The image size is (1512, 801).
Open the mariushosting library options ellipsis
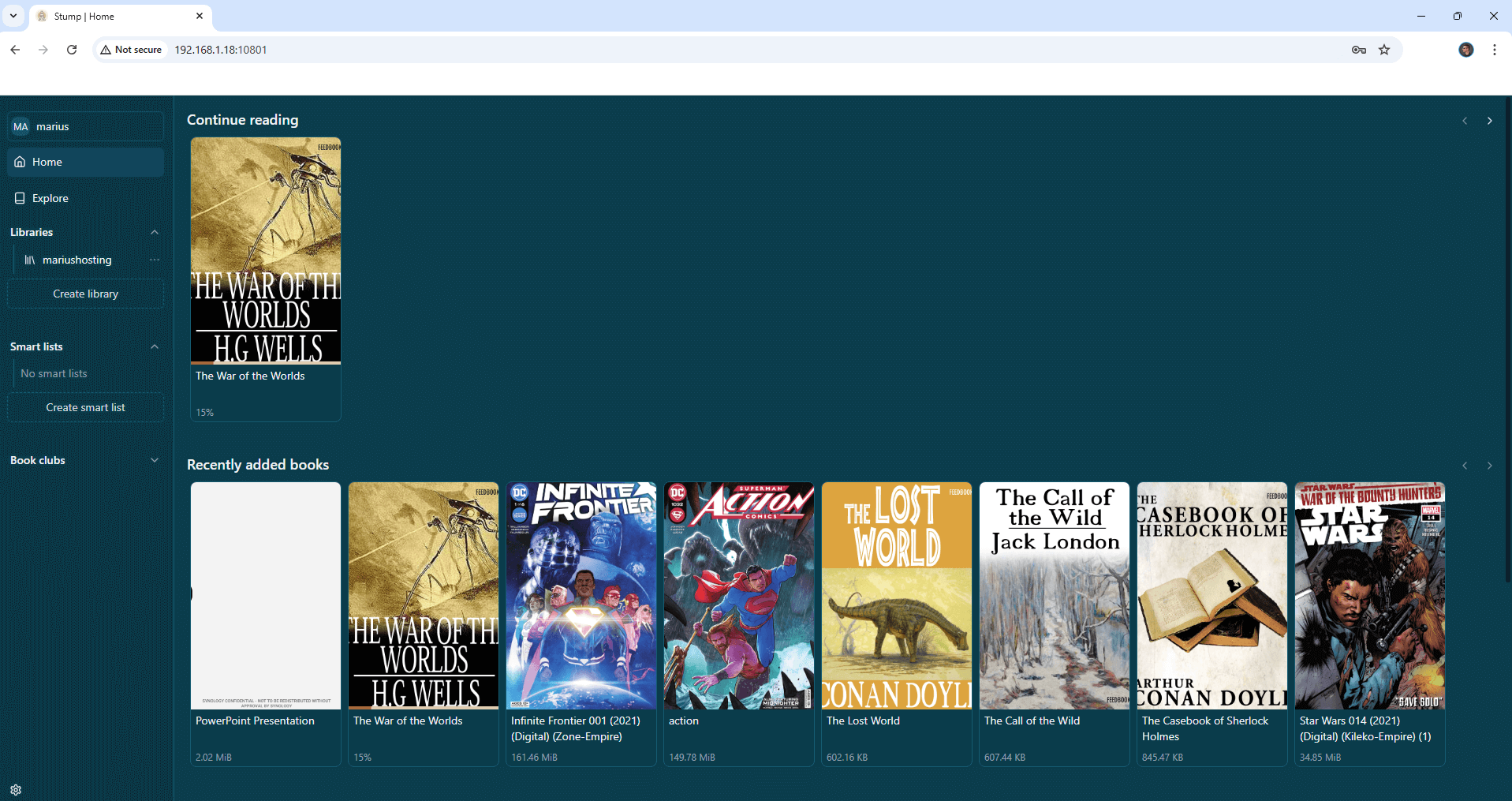(x=155, y=260)
